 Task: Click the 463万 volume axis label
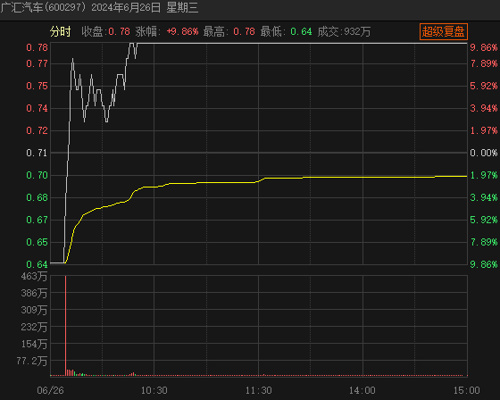pos(34,276)
